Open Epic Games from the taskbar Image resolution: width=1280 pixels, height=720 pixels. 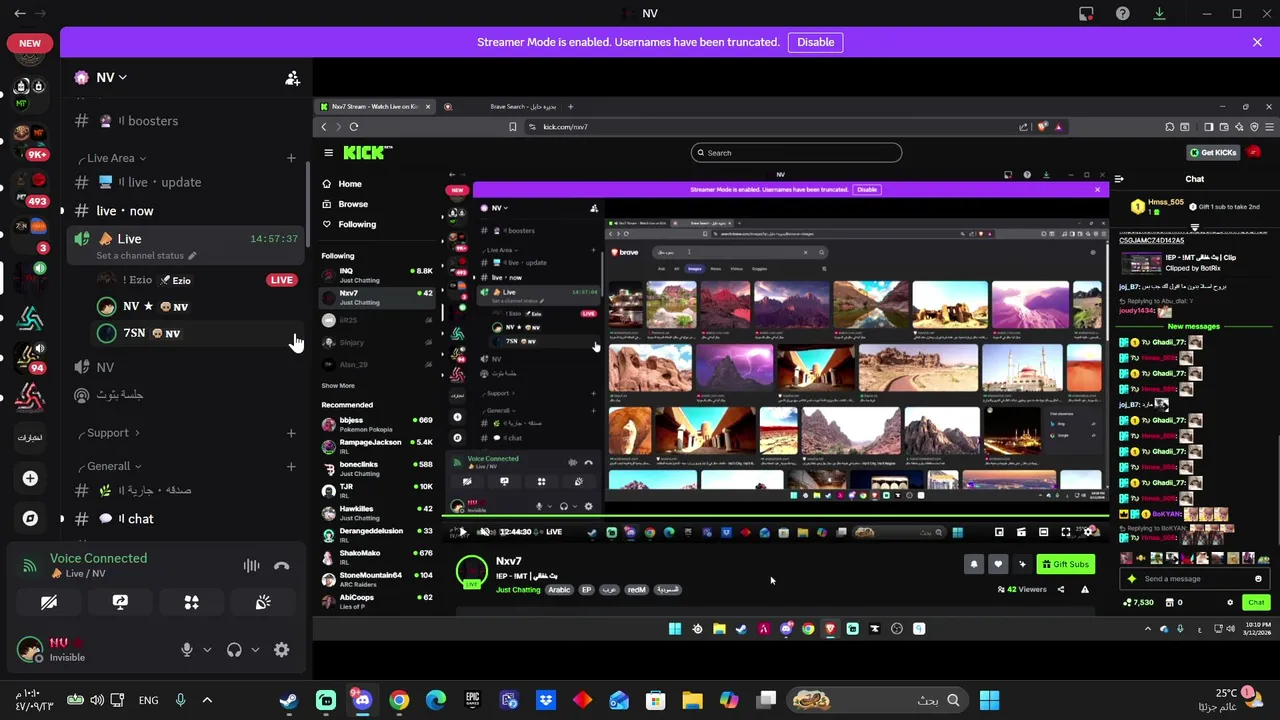coord(472,700)
